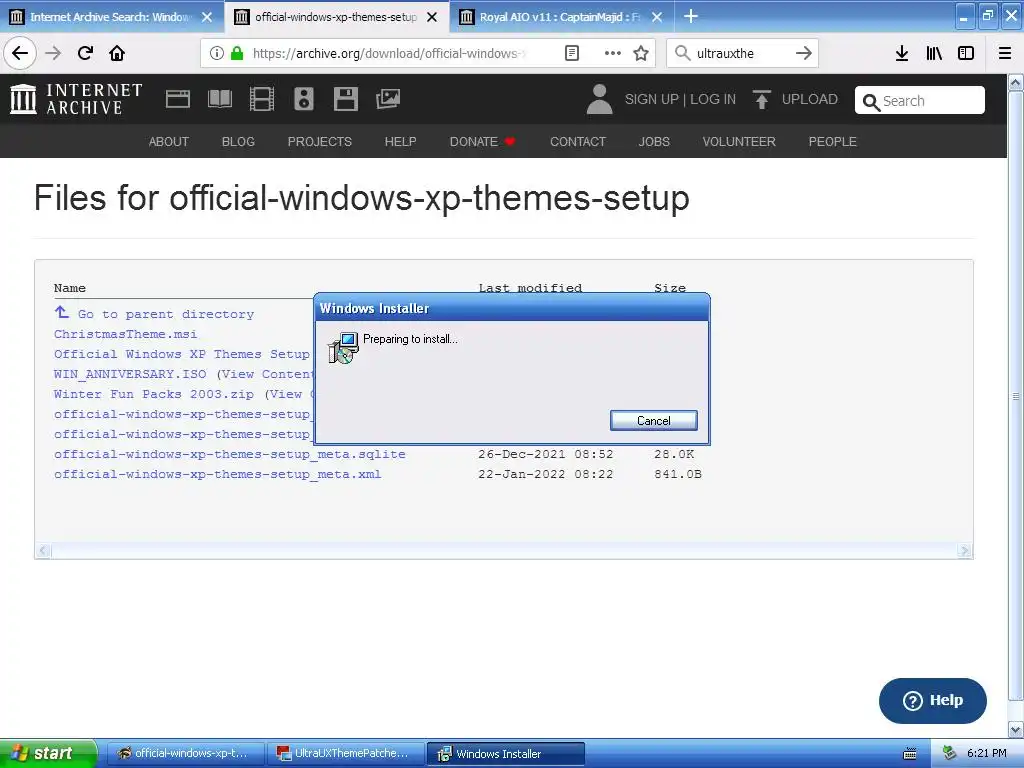
Task: Switch to official-windows-xp-t... Firefox taskbar button
Action: pos(185,754)
